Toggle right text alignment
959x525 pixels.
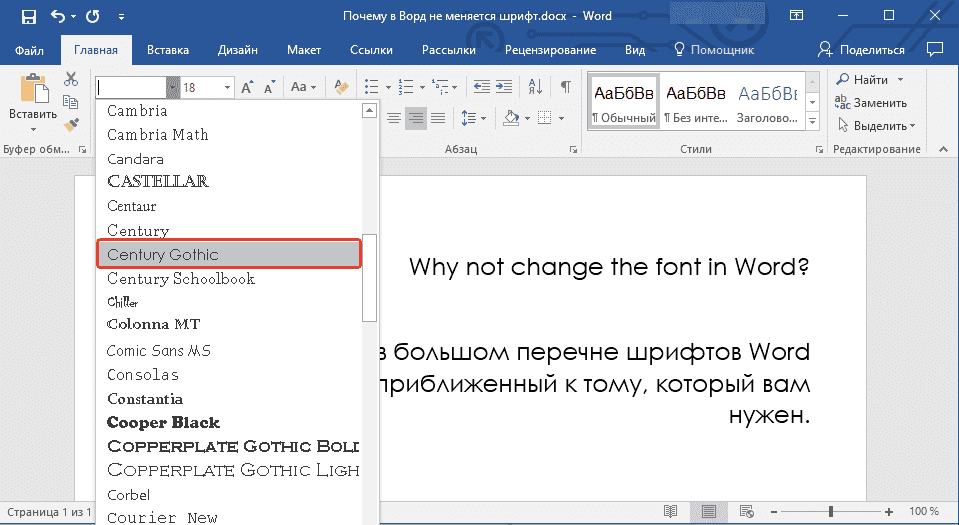coord(416,118)
